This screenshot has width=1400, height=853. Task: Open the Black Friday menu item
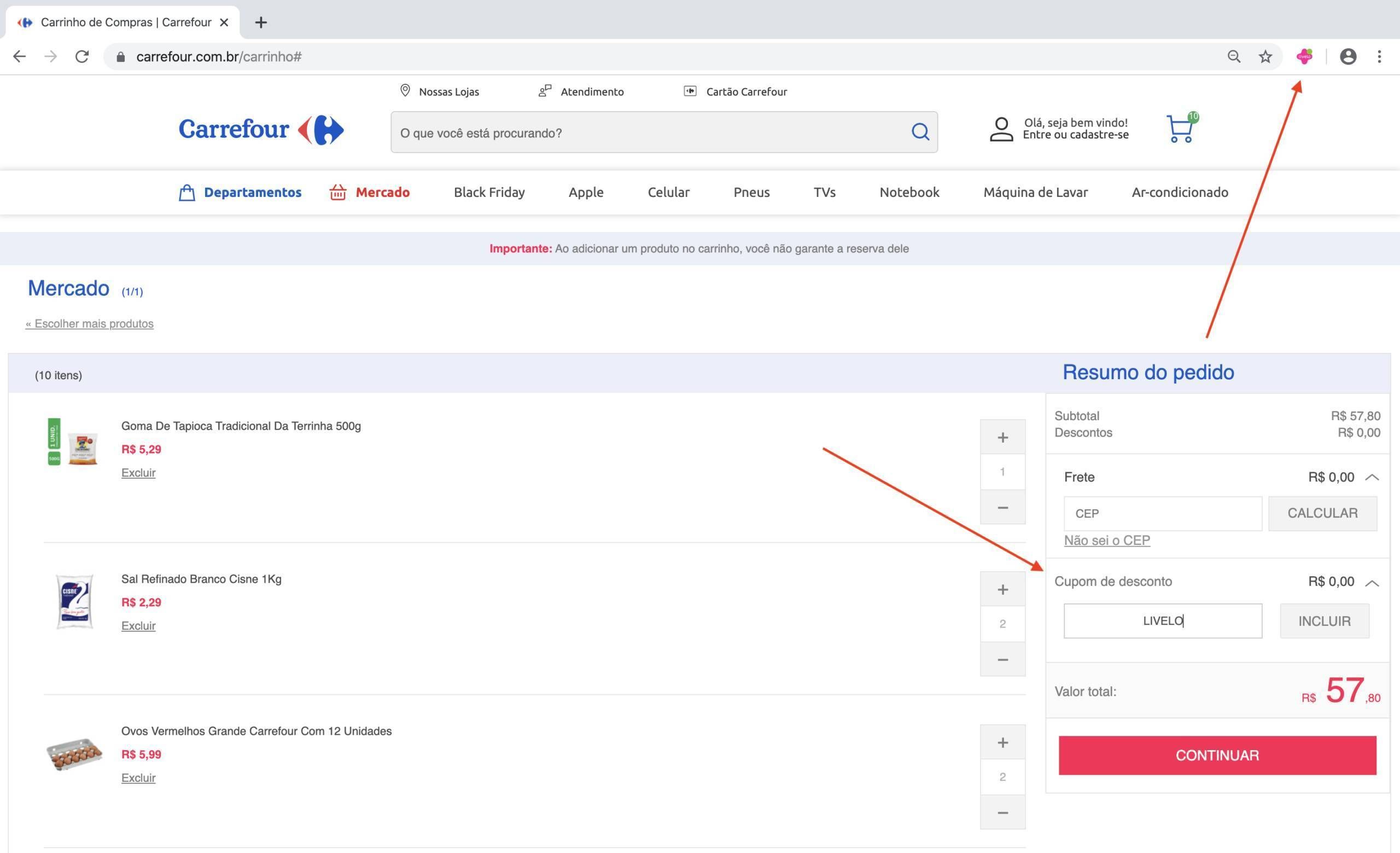point(489,192)
